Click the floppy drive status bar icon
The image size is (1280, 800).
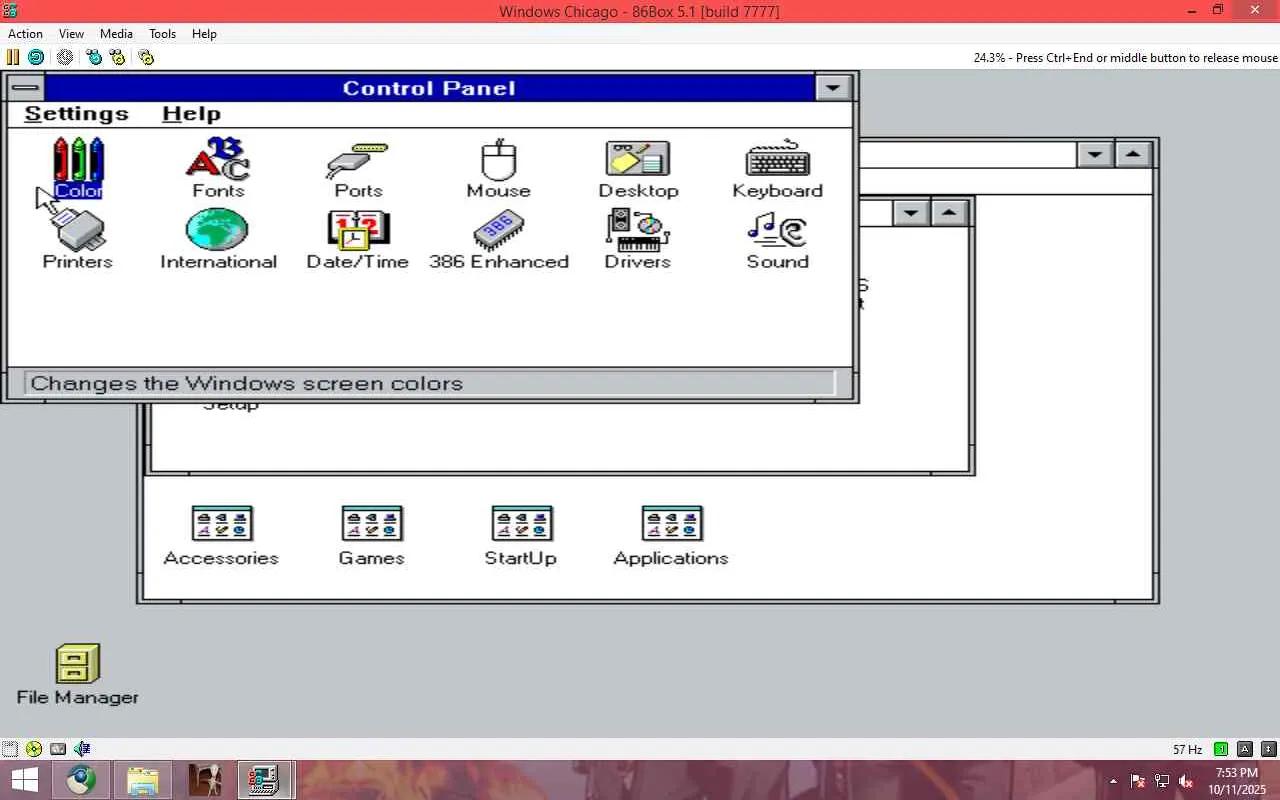pyautogui.click(x=10, y=748)
